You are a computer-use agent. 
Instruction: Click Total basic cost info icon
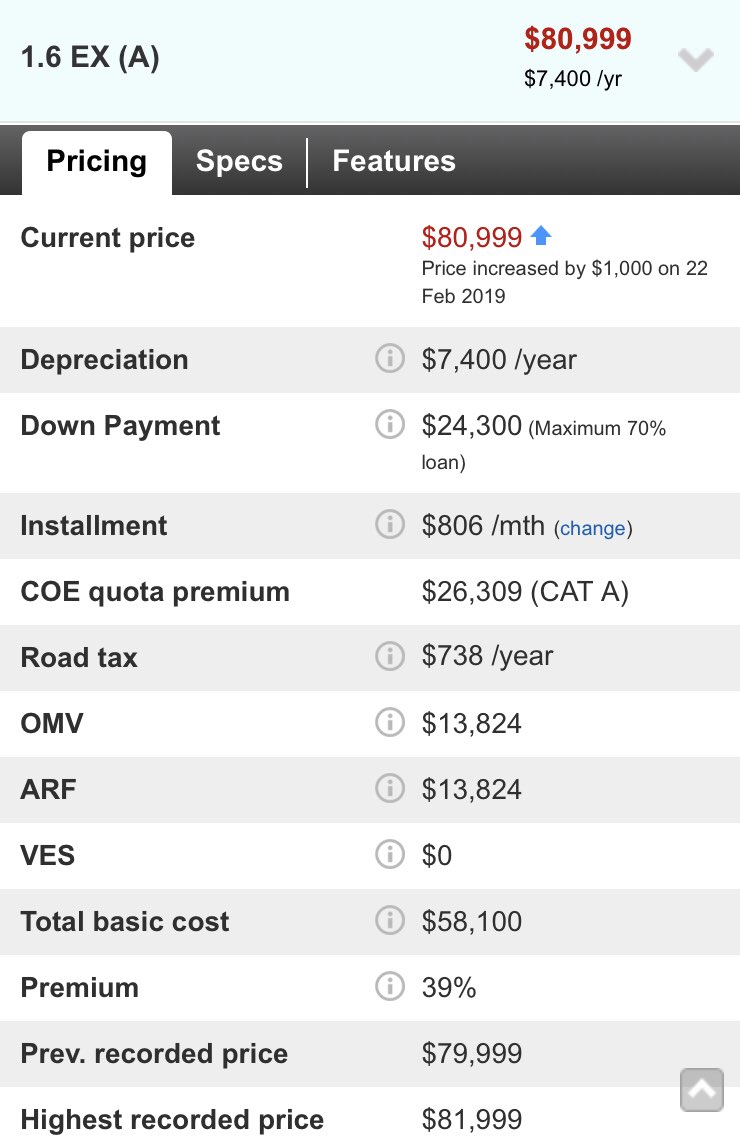click(389, 920)
